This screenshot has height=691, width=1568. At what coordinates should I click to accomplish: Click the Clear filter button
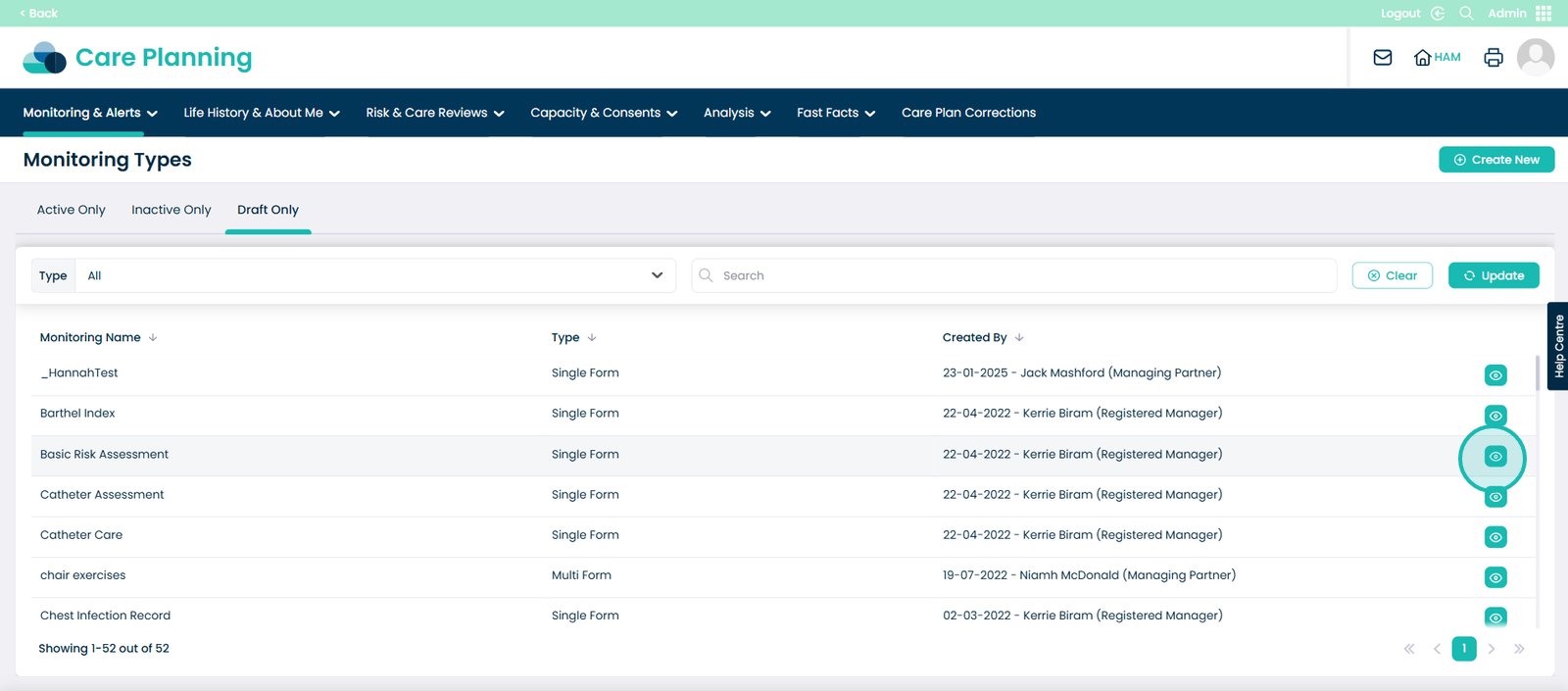pos(1392,275)
